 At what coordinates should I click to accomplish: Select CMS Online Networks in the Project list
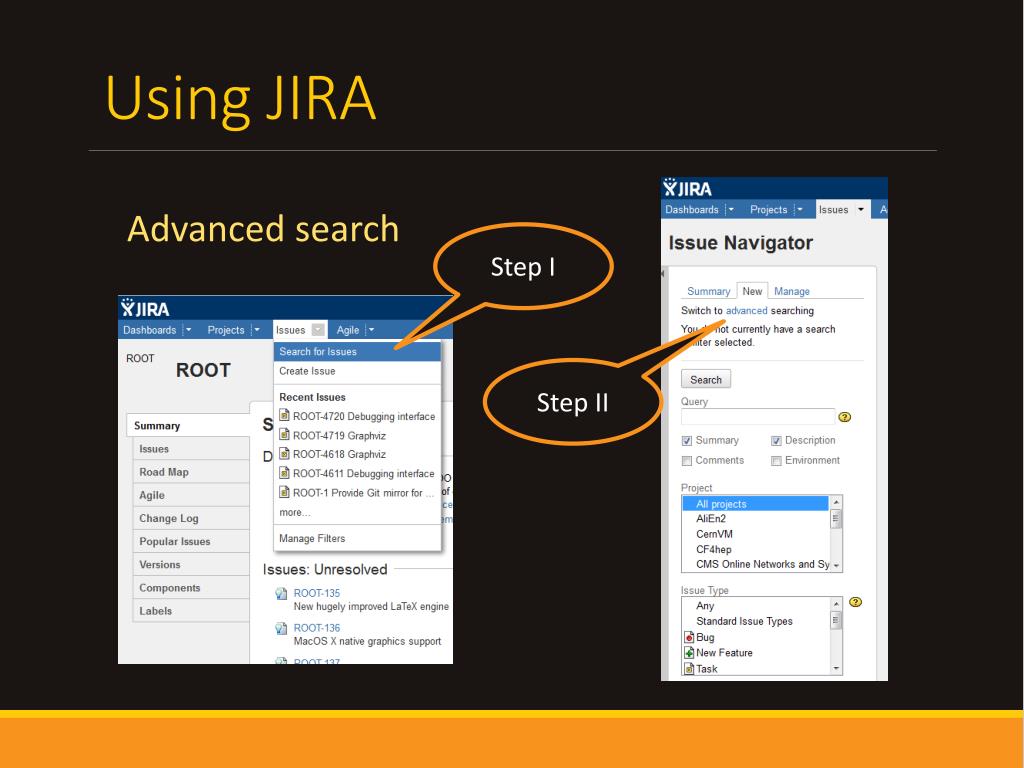click(x=756, y=564)
